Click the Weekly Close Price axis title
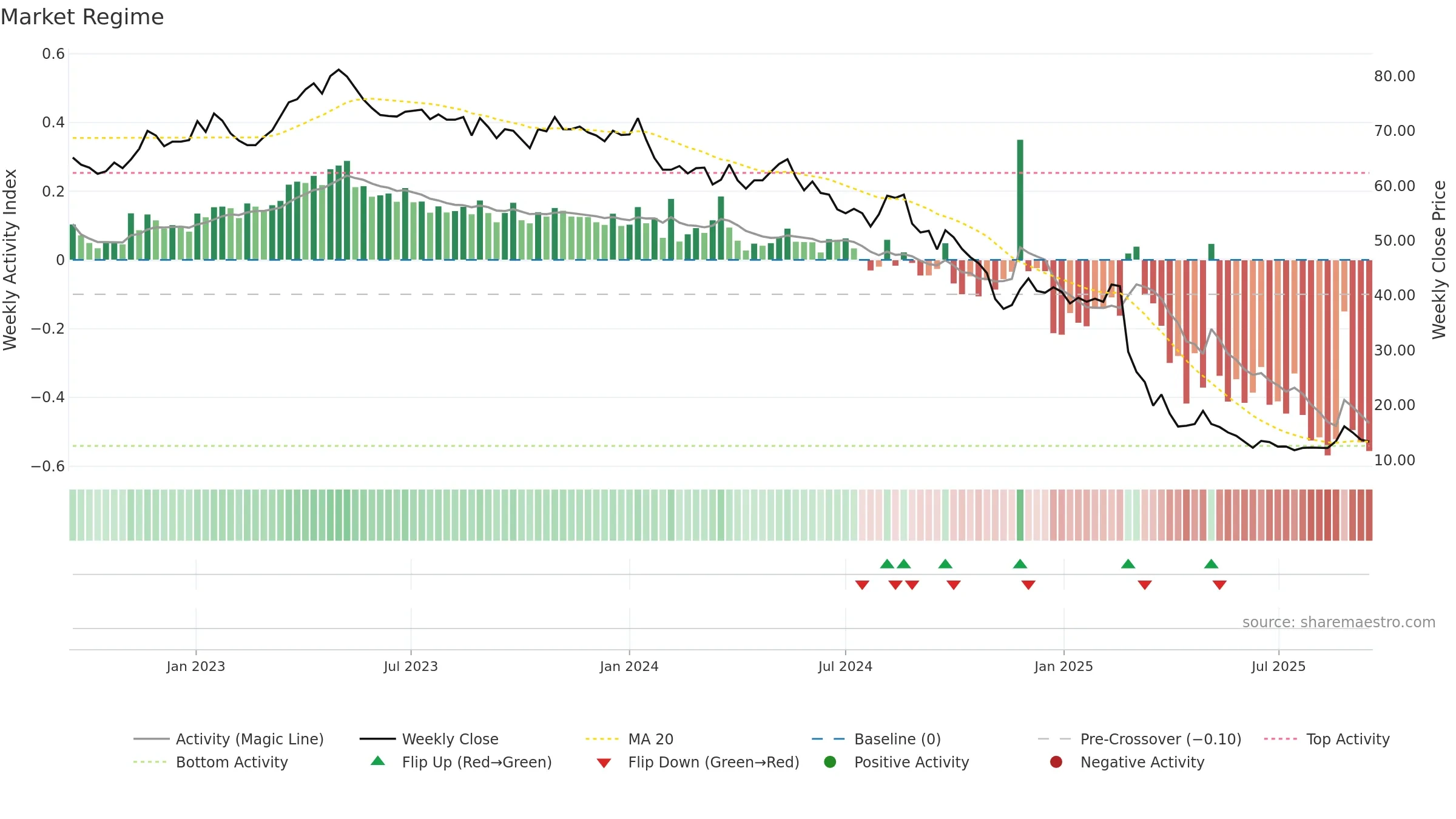This screenshot has height=819, width=1456. pos(1439,260)
